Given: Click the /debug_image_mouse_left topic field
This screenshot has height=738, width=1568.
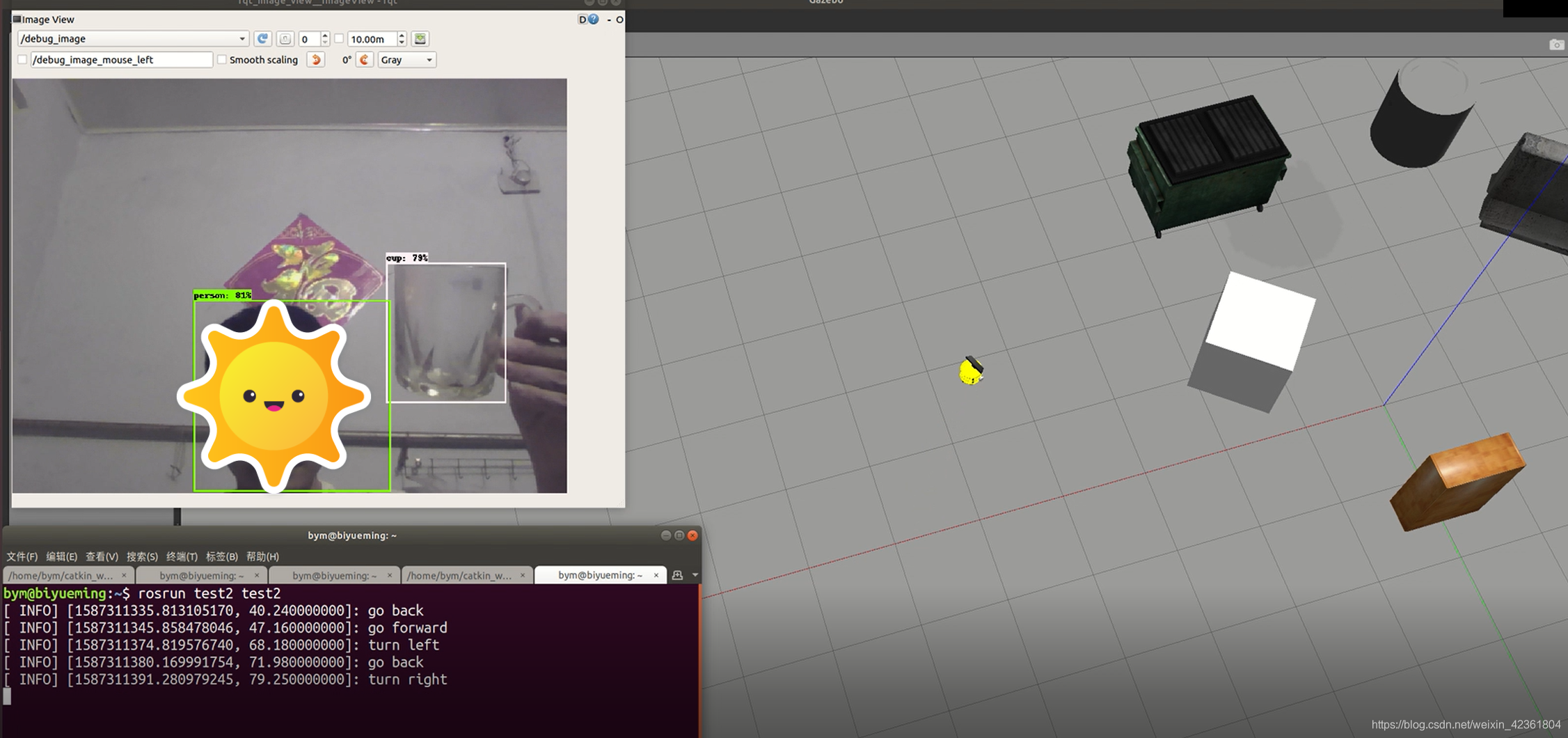Looking at the screenshot, I should pyautogui.click(x=121, y=60).
